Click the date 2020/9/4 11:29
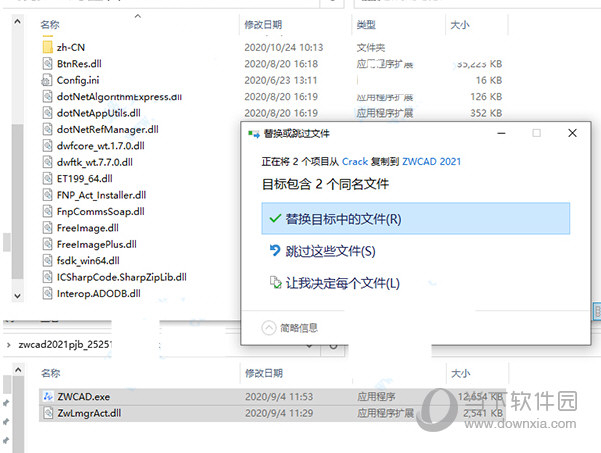601x453 pixels. tap(279, 413)
